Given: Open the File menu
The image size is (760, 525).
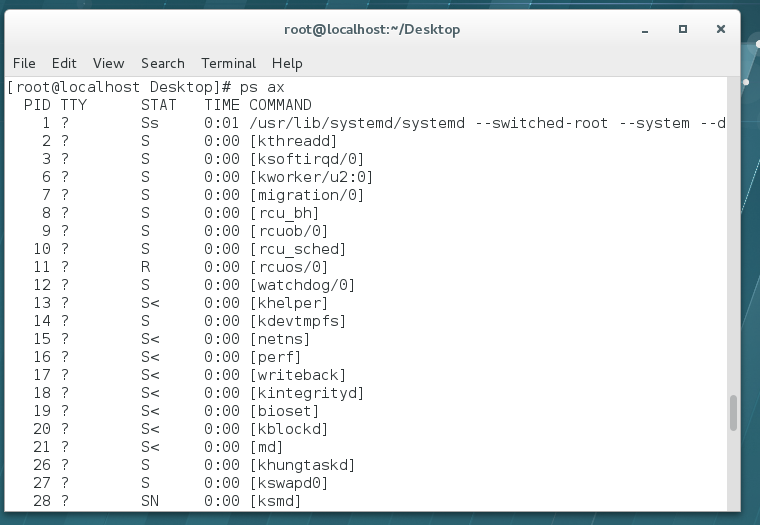Looking at the screenshot, I should 24,63.
